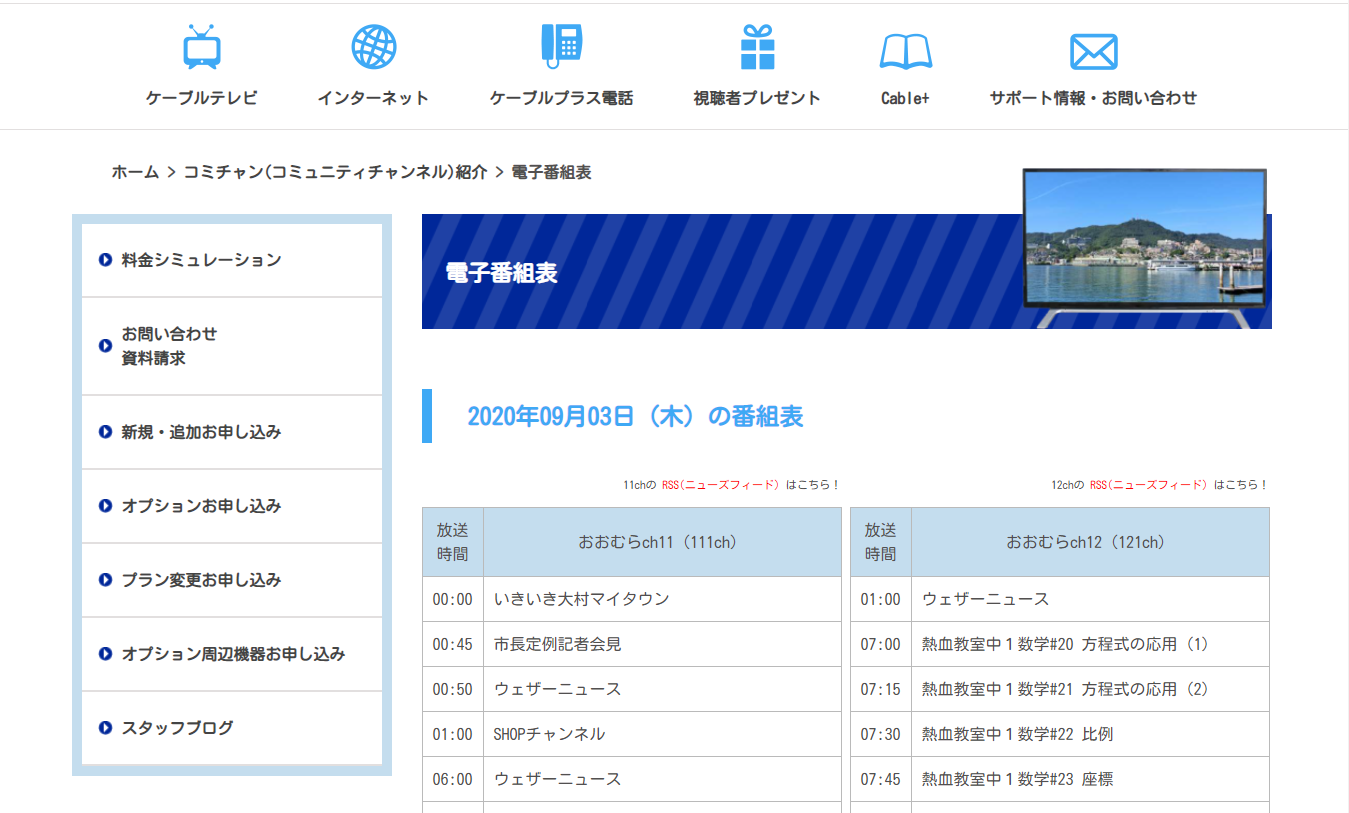Click arrow bullet beside オプションお申し込み
The width and height of the screenshot is (1349, 813).
pos(105,506)
